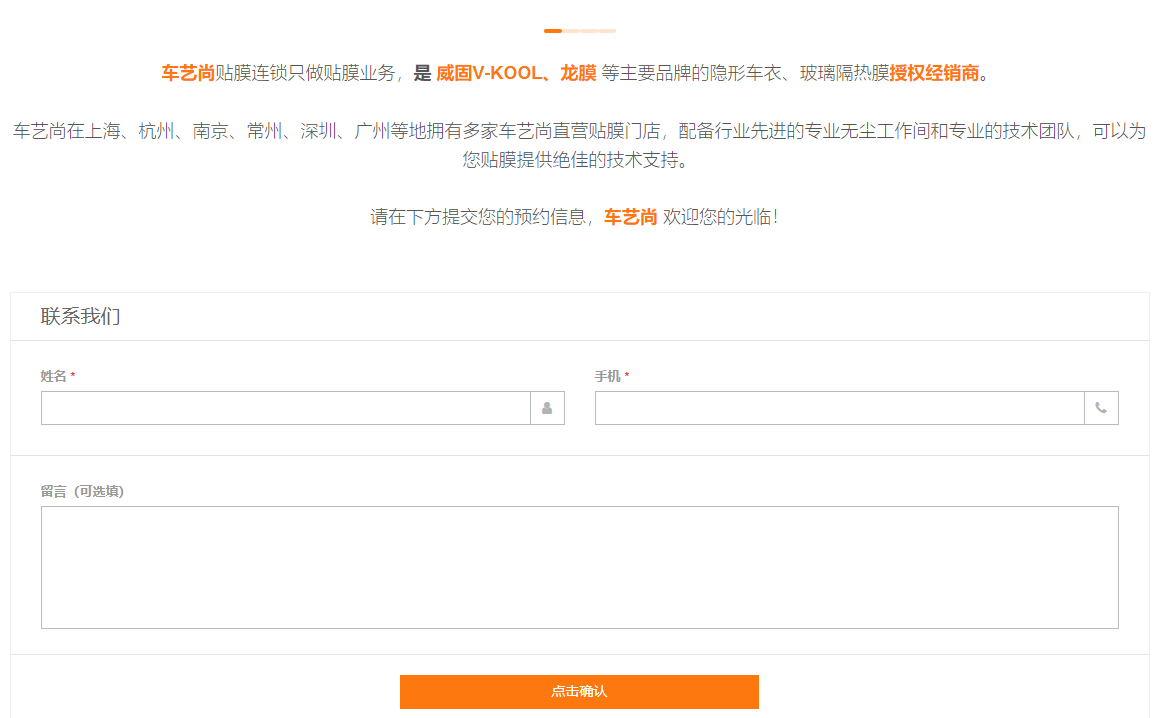Click the last faded segment of the top indicator
The width and height of the screenshot is (1161, 718).
pos(607,31)
